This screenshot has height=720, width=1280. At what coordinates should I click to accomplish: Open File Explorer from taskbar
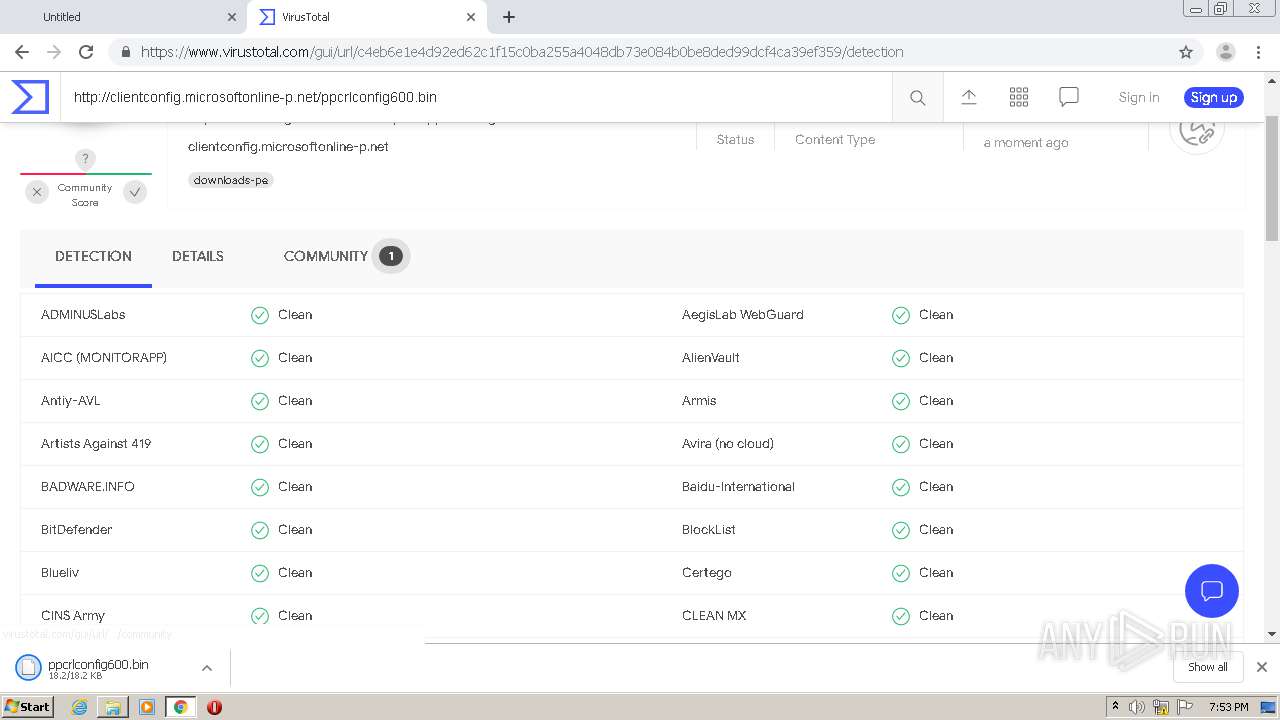click(x=113, y=707)
